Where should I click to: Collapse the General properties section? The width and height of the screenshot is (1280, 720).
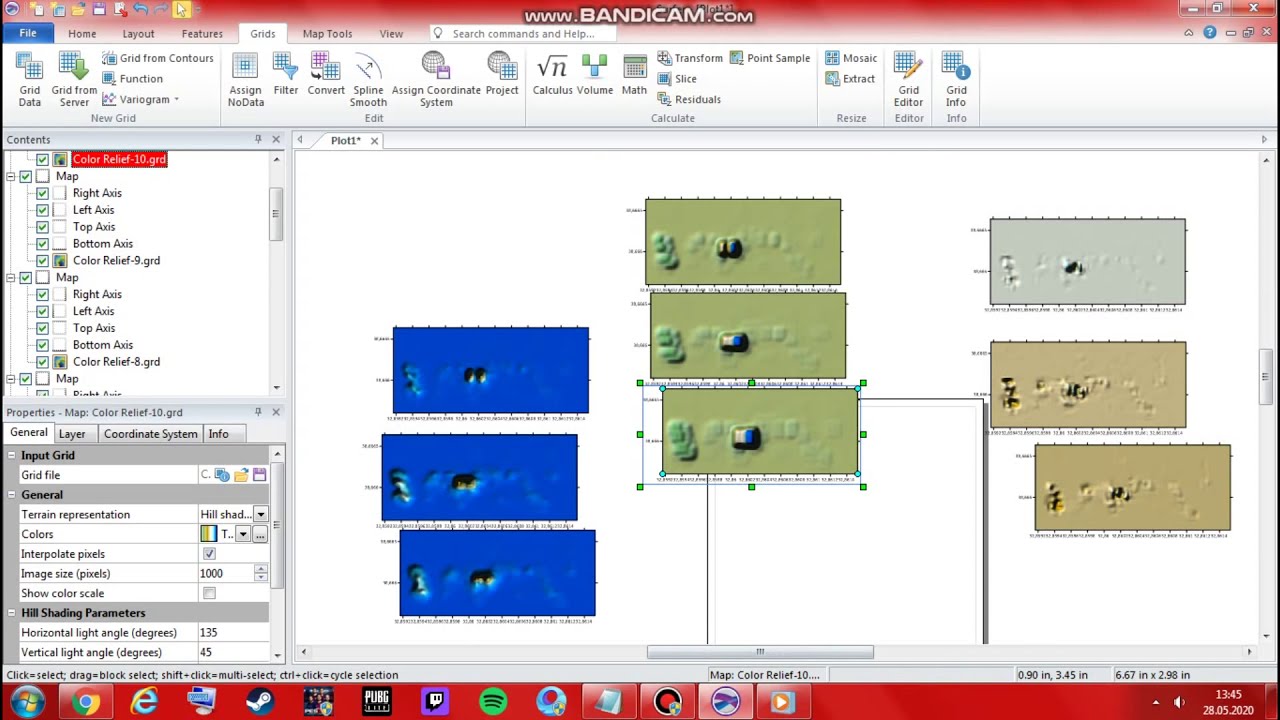(x=11, y=495)
